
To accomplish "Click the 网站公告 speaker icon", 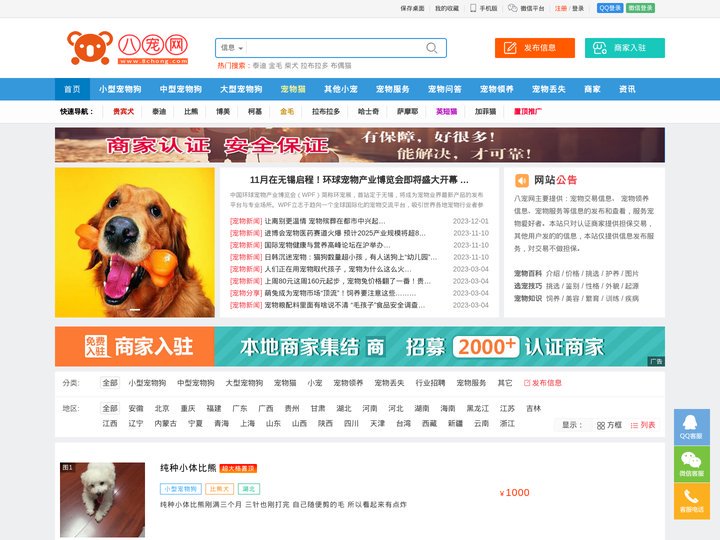I will (522, 180).
